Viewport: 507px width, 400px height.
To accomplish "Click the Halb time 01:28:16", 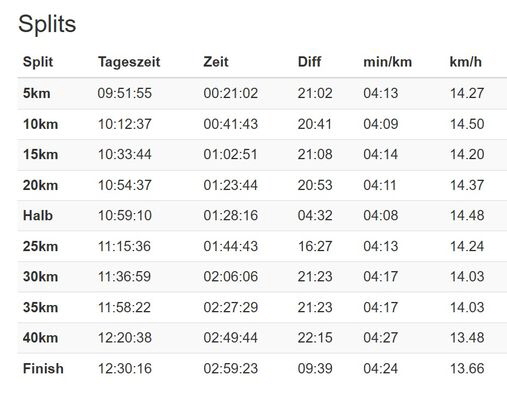I will click(231, 216).
